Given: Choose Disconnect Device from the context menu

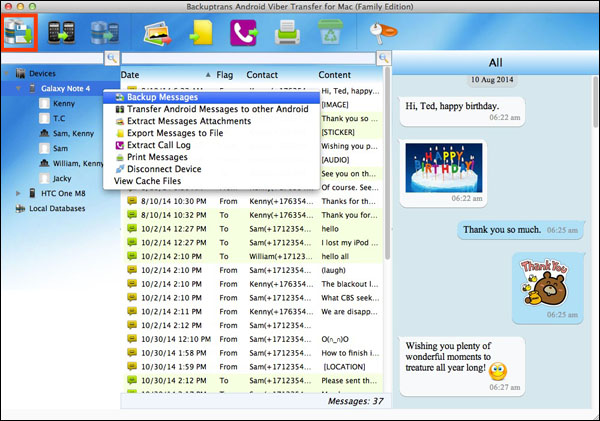Looking at the screenshot, I should (x=212, y=169).
